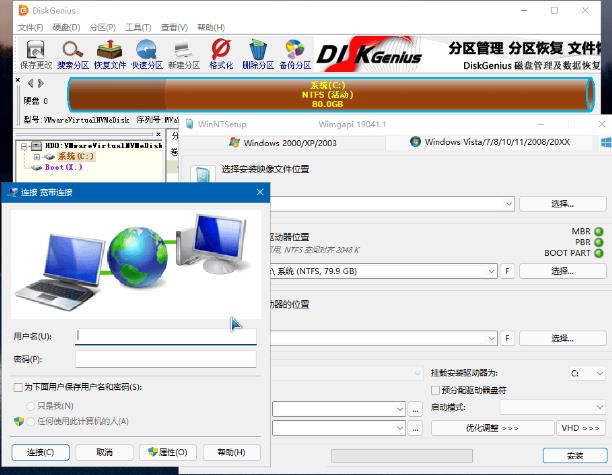The width and height of the screenshot is (612, 475).
Task: Open the Partition menu in DiskGenius
Action: [103, 27]
